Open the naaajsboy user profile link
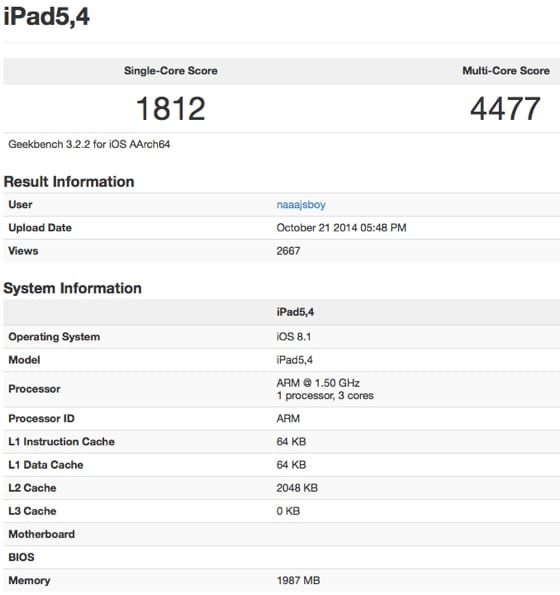This screenshot has width=560, height=595. pos(301,205)
